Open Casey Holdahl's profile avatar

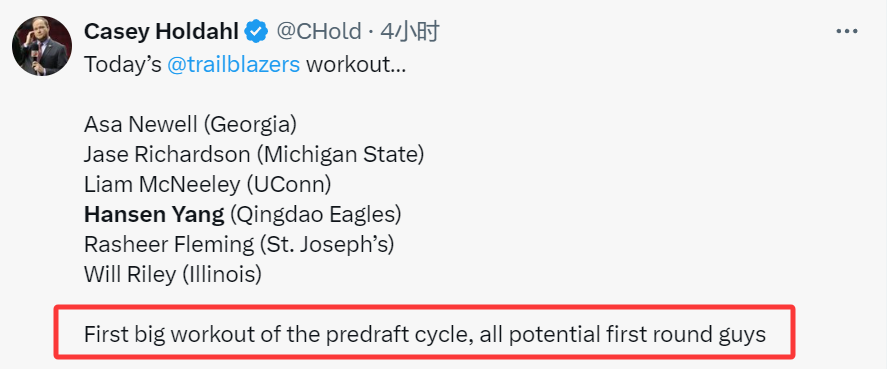pyautogui.click(x=42, y=46)
